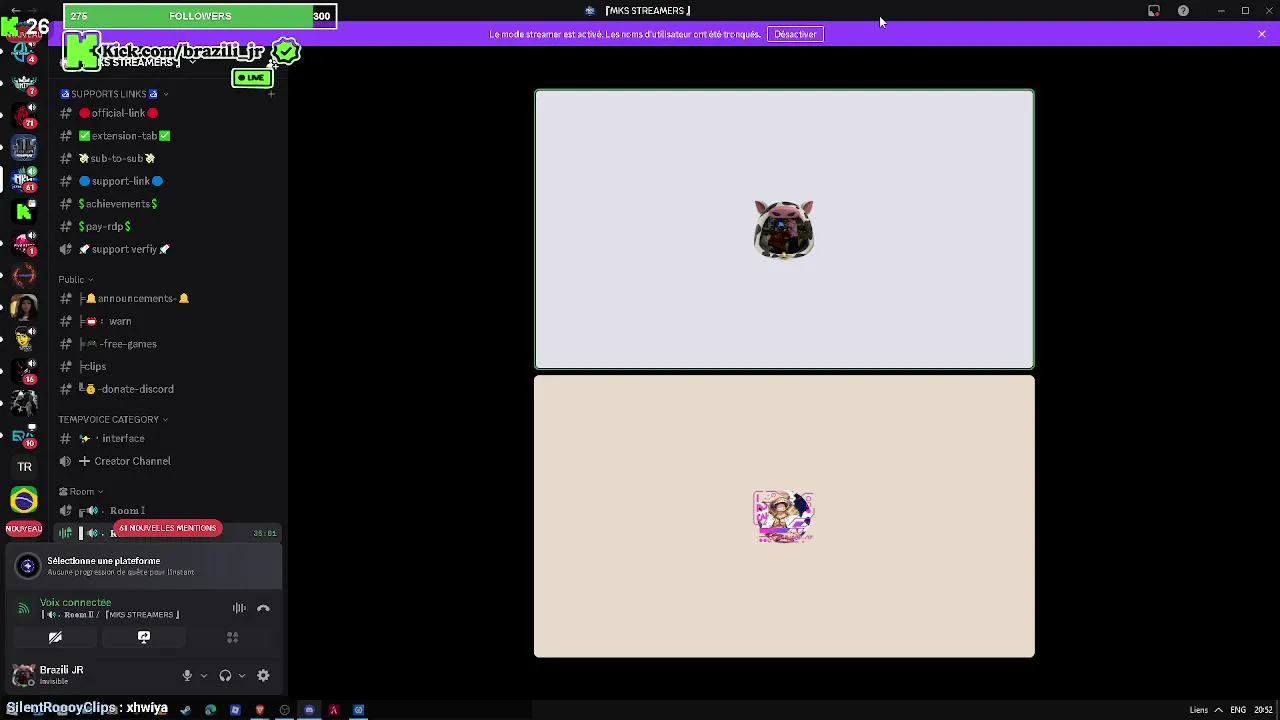This screenshot has width=1280, height=720.
Task: Click the Steam icon in taskbar
Action: 185,710
